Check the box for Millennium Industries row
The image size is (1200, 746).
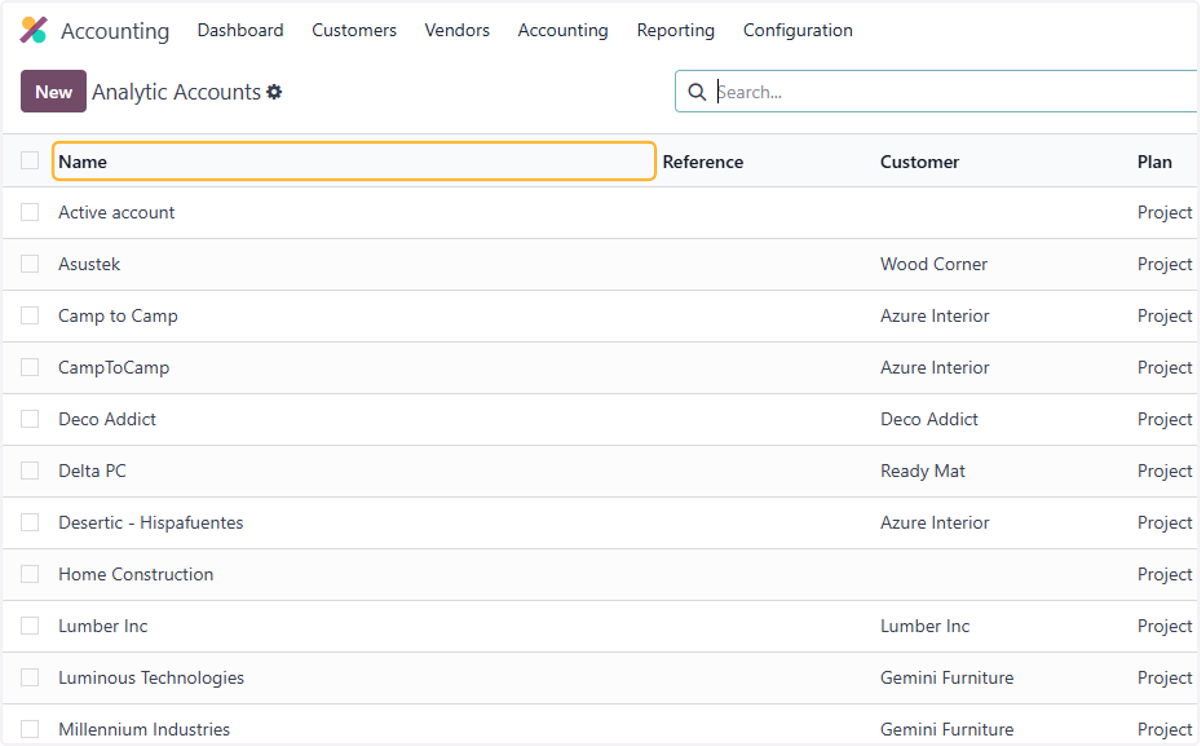point(30,729)
